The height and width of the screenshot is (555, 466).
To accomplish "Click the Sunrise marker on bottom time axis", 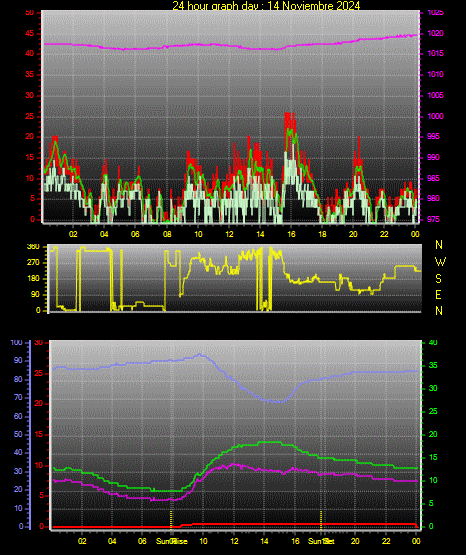I will click(172, 541).
